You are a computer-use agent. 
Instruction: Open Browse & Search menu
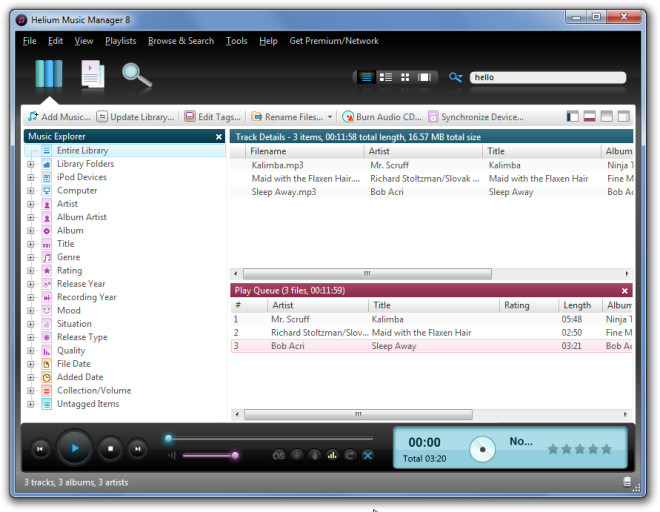[x=181, y=41]
